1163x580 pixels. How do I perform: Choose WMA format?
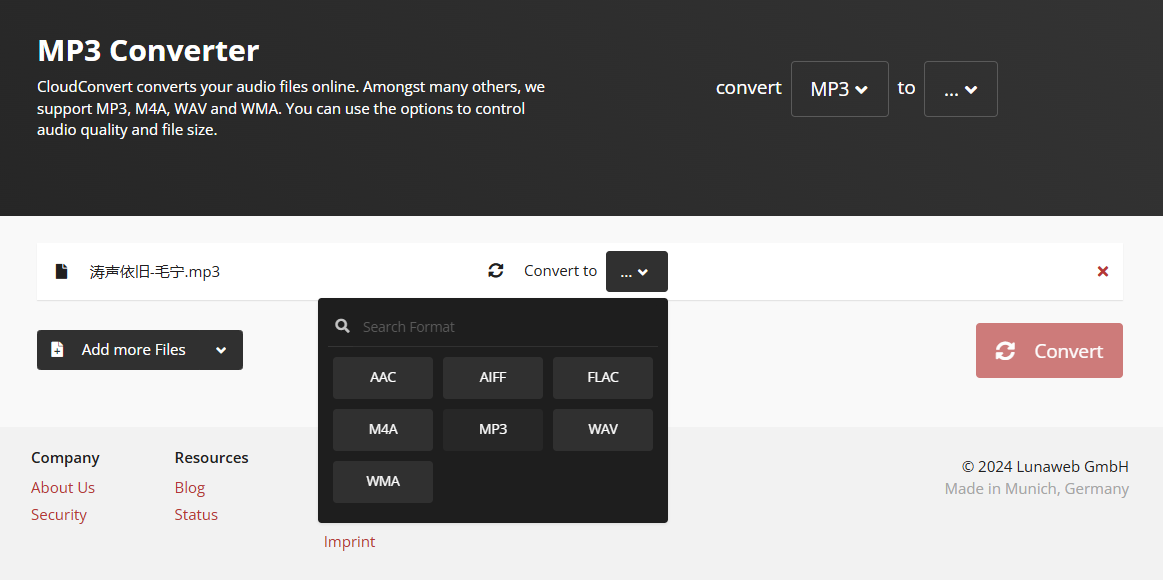[x=383, y=481]
